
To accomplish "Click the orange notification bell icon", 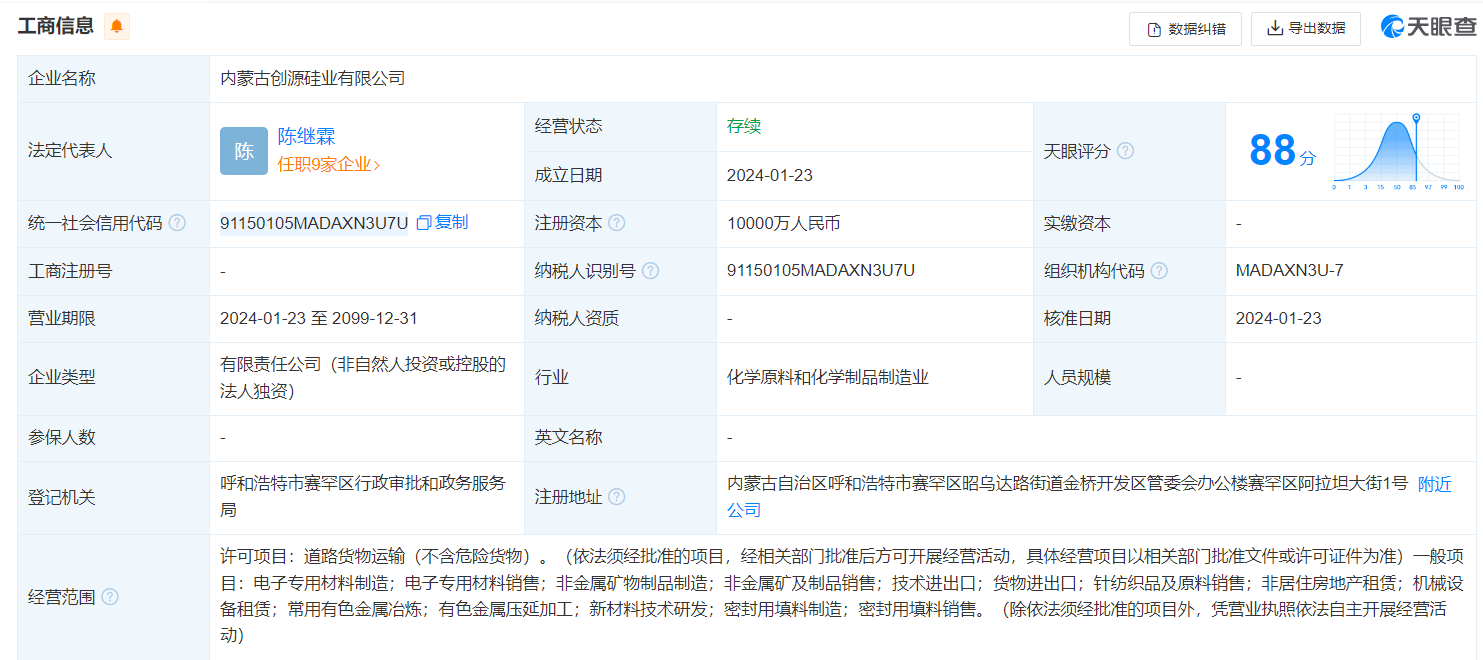I will pyautogui.click(x=117, y=27).
